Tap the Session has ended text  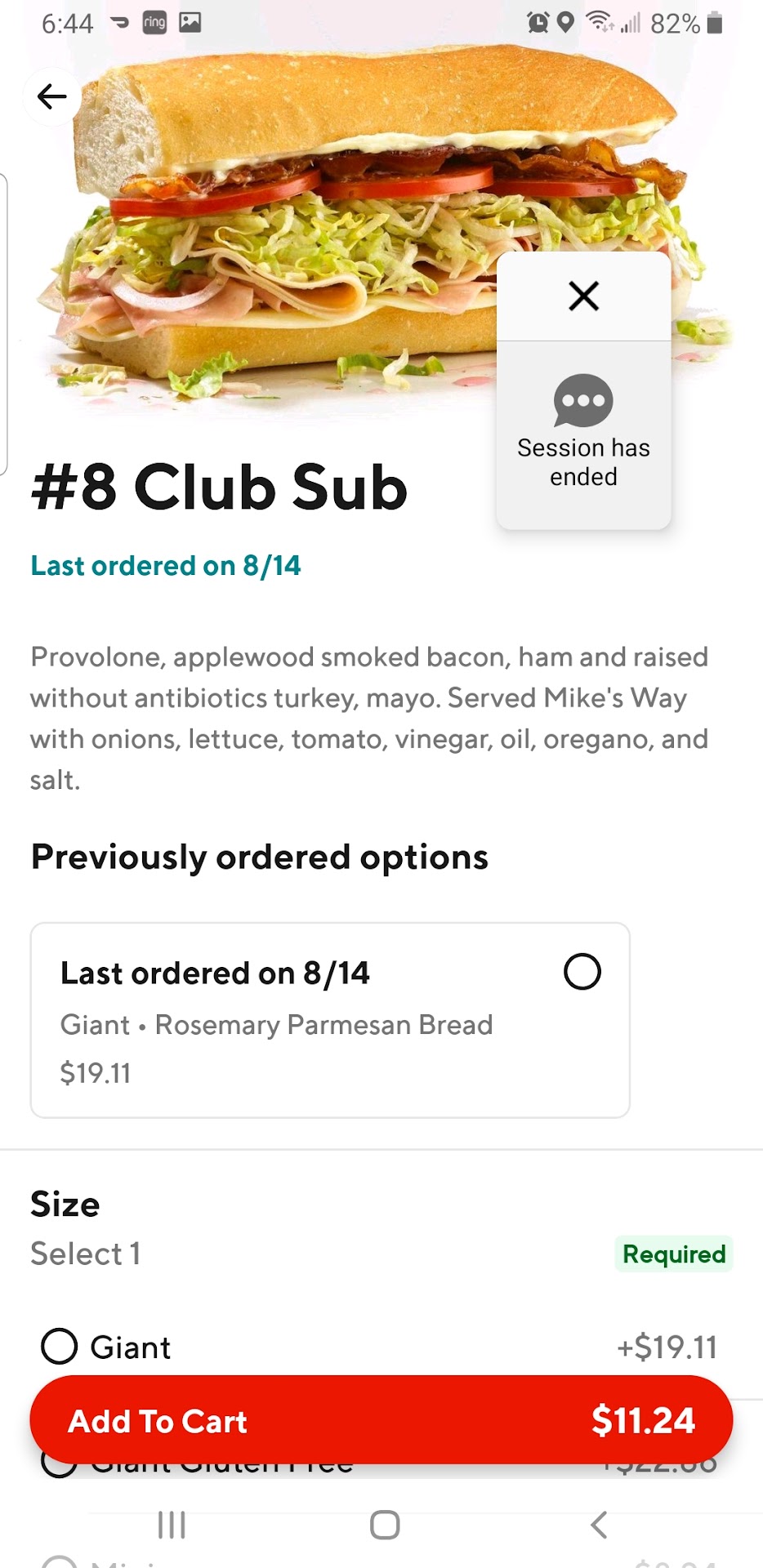pos(583,462)
